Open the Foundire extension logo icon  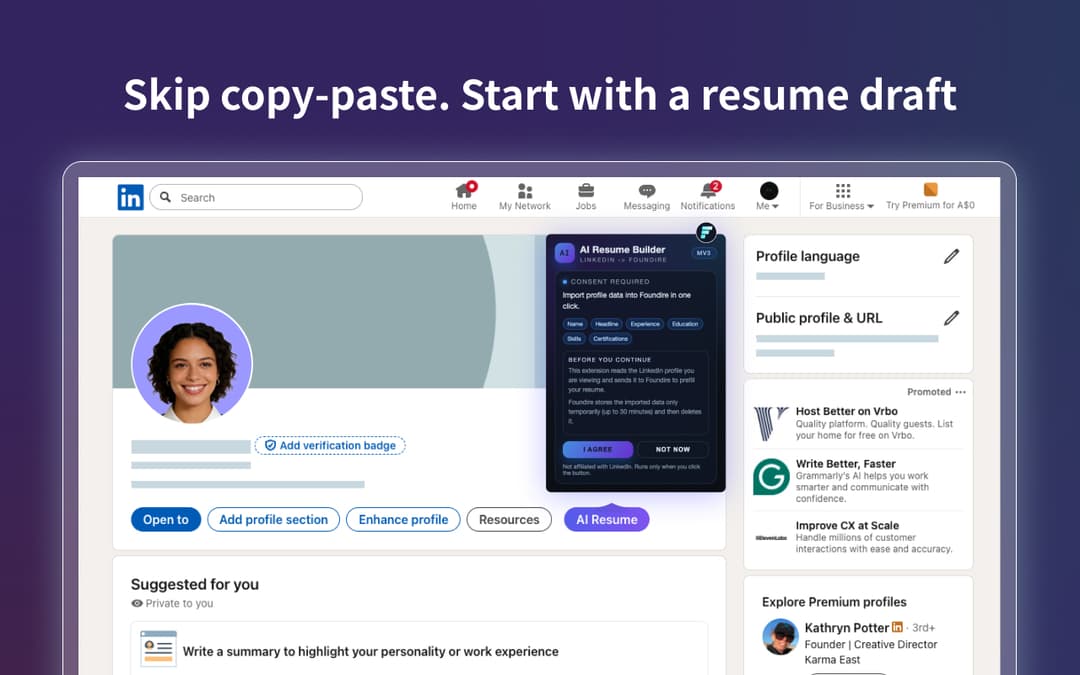tap(707, 232)
